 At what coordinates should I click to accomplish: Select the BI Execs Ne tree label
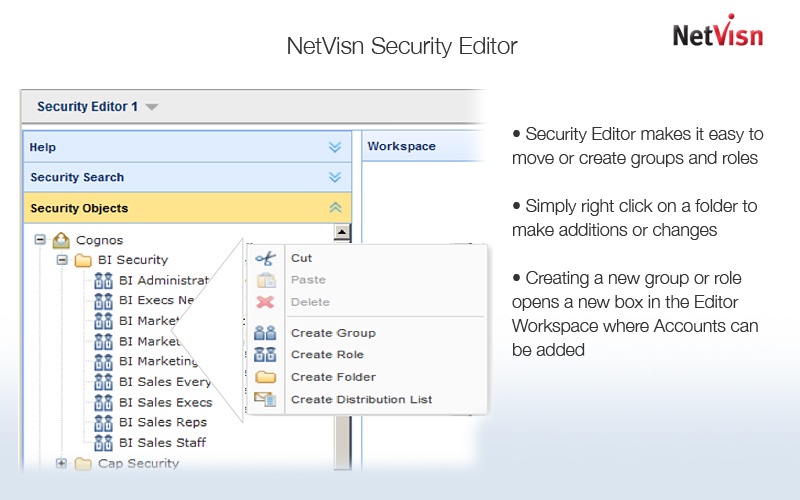pos(157,300)
